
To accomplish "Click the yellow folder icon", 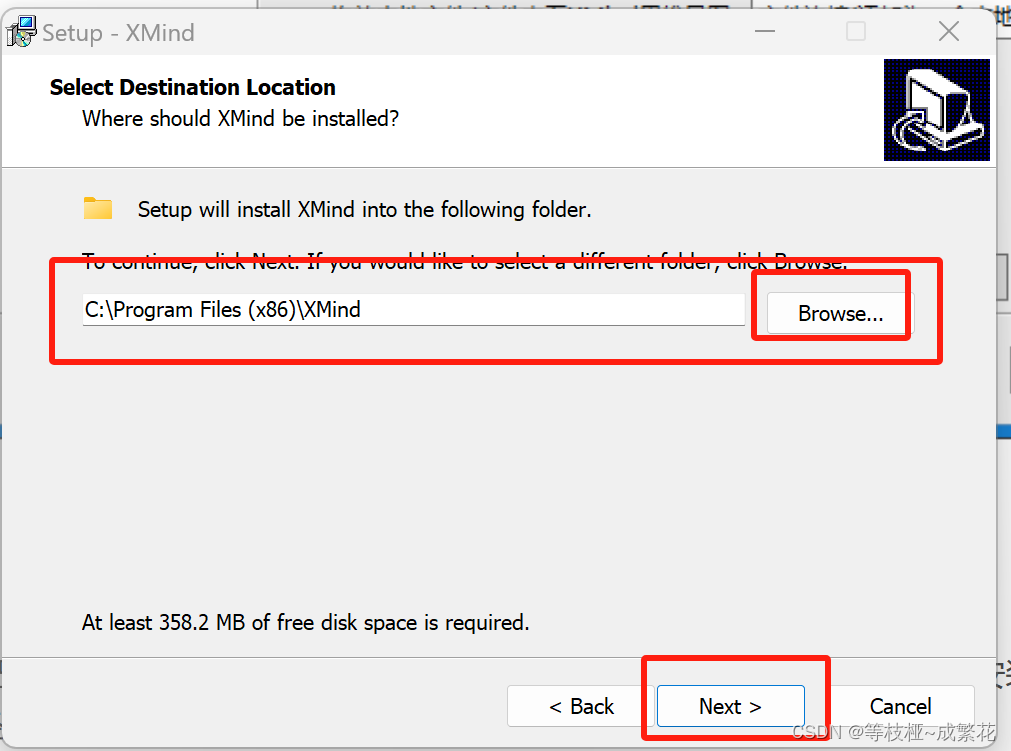I will click(x=98, y=208).
